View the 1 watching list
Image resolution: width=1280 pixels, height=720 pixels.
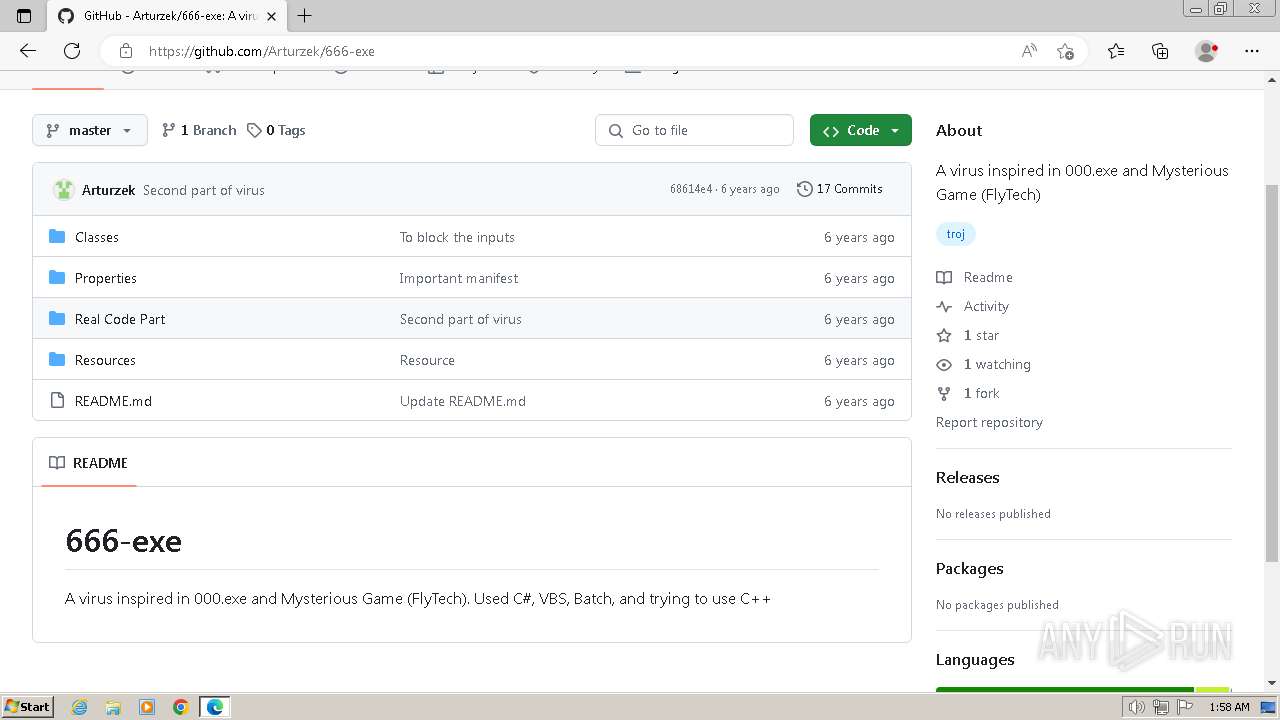(x=984, y=364)
